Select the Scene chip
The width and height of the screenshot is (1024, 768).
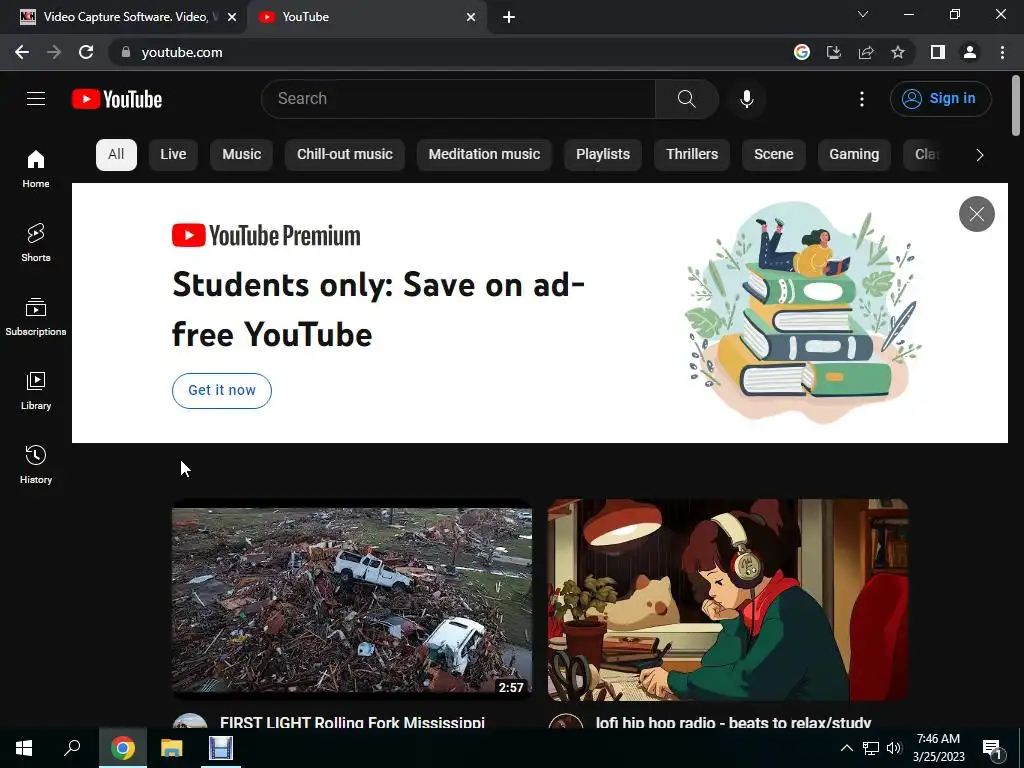tap(774, 155)
